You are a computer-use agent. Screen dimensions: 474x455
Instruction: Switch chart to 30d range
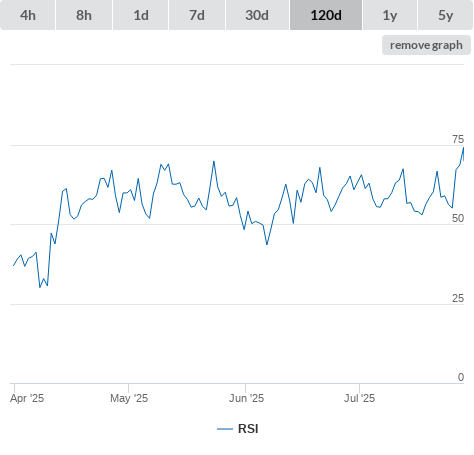click(x=257, y=15)
